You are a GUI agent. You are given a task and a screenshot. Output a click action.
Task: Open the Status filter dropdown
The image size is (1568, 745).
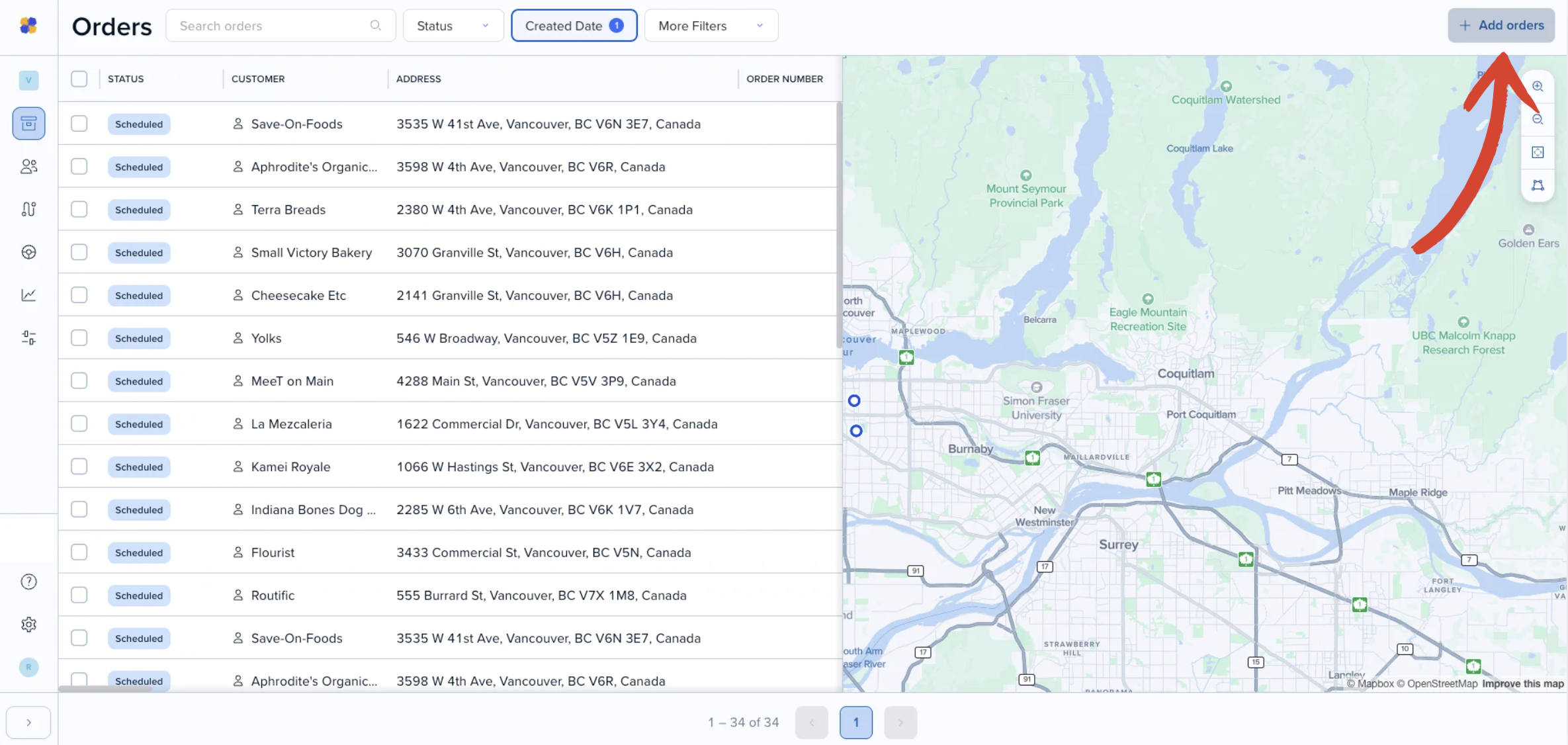pyautogui.click(x=453, y=26)
